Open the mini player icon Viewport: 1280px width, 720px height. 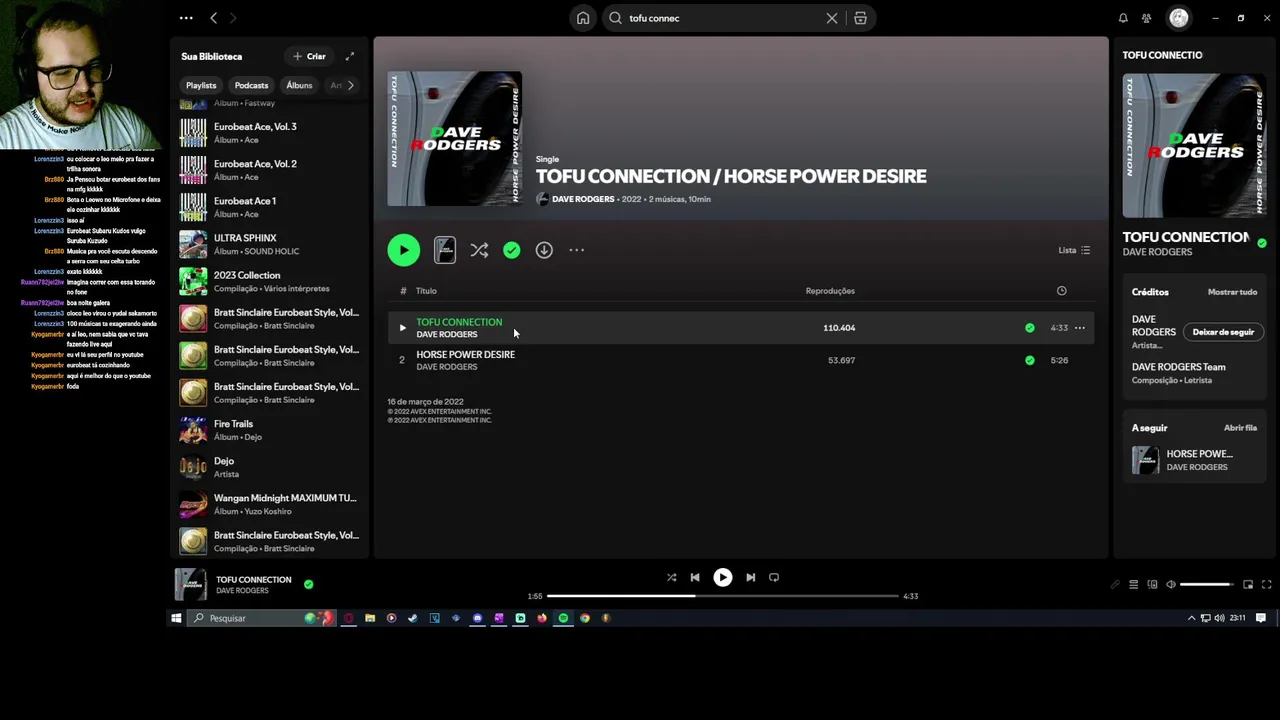coord(1248,584)
